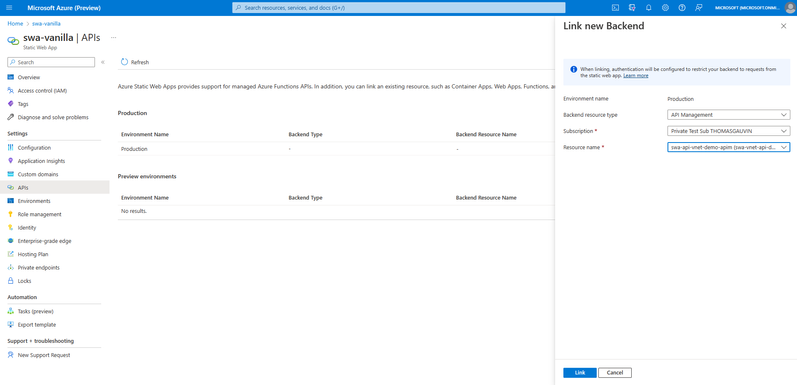Click Backend Resource Name header under Production

pos(486,134)
